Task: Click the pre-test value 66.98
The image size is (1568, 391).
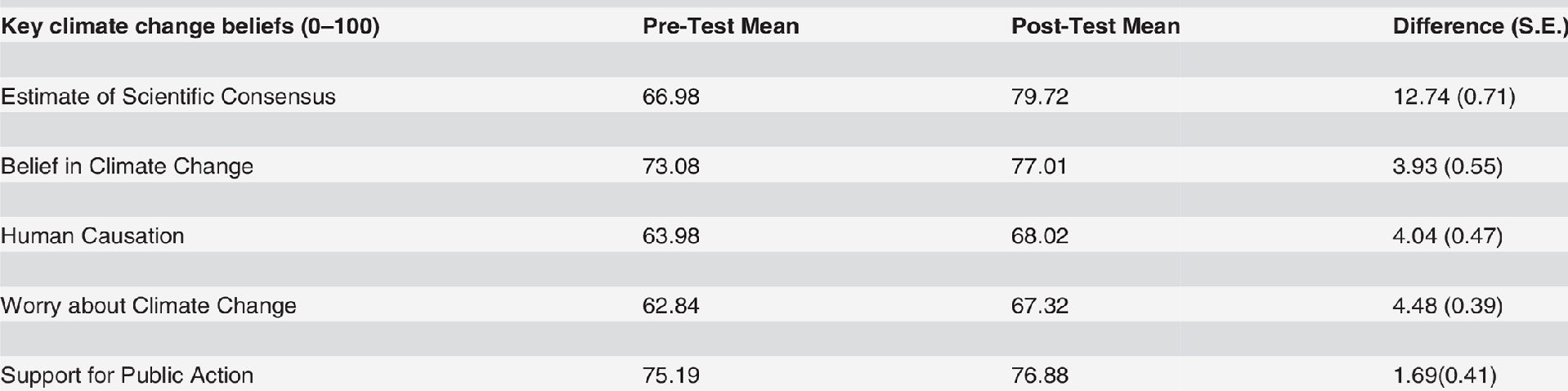Action: coord(671,97)
